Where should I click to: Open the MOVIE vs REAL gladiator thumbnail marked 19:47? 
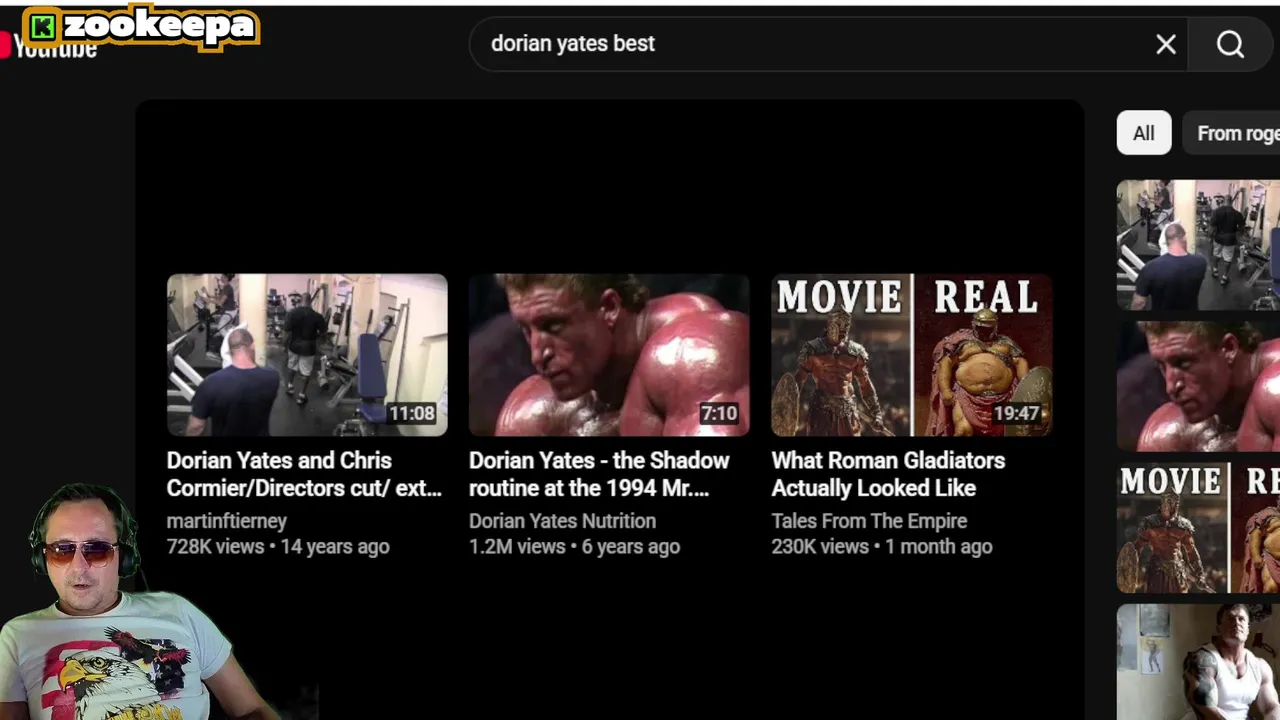(x=912, y=355)
